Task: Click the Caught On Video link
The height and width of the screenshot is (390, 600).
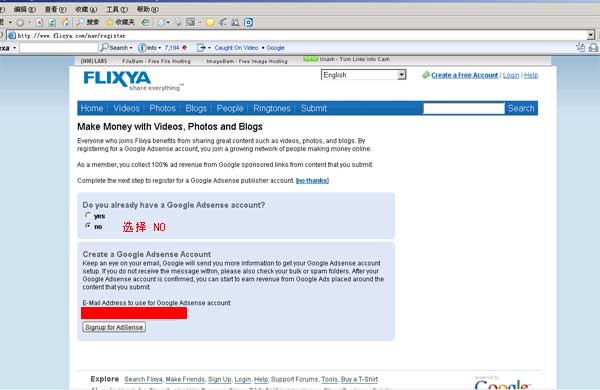Action: 236,48
